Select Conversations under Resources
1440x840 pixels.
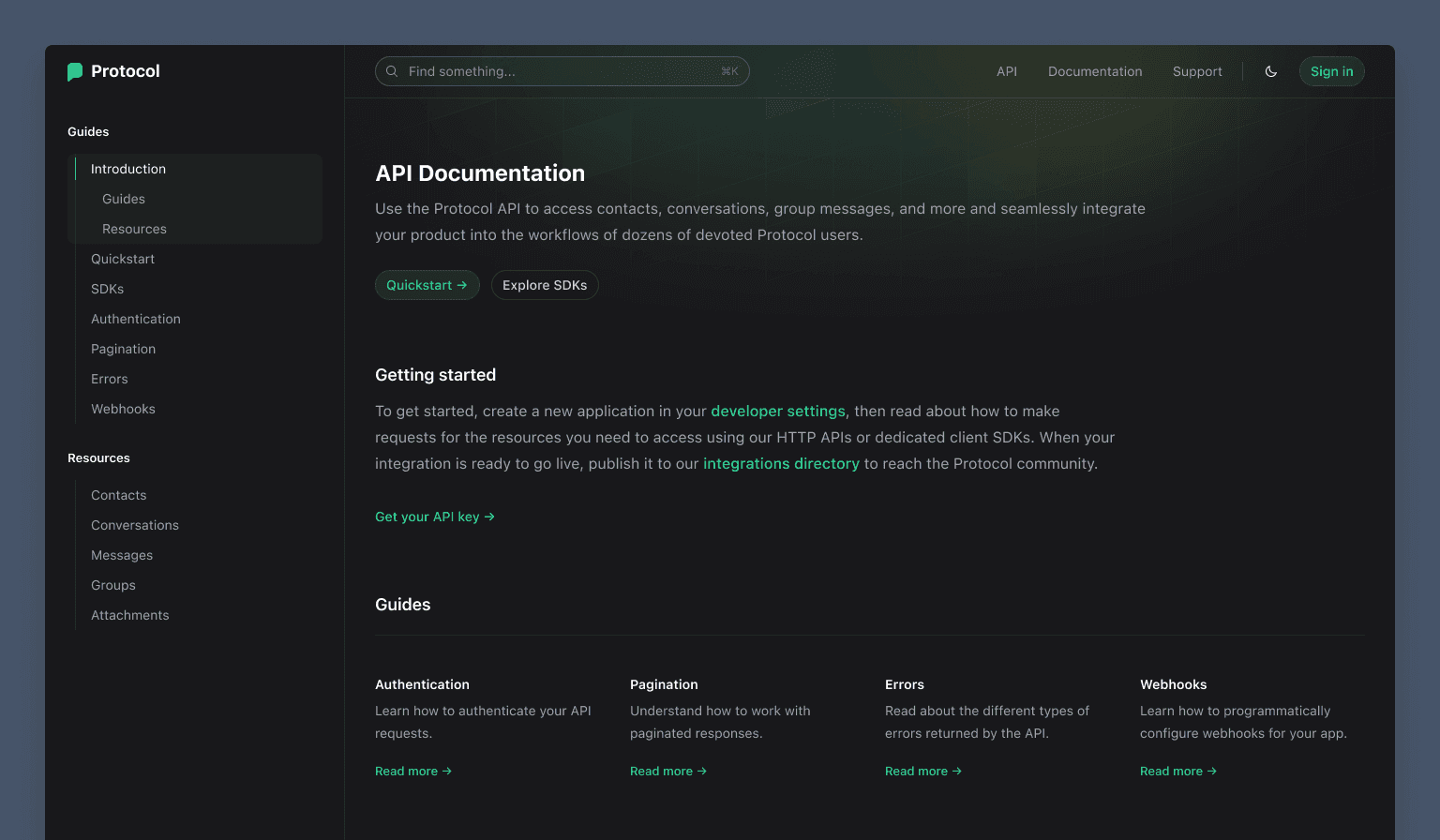click(x=135, y=525)
